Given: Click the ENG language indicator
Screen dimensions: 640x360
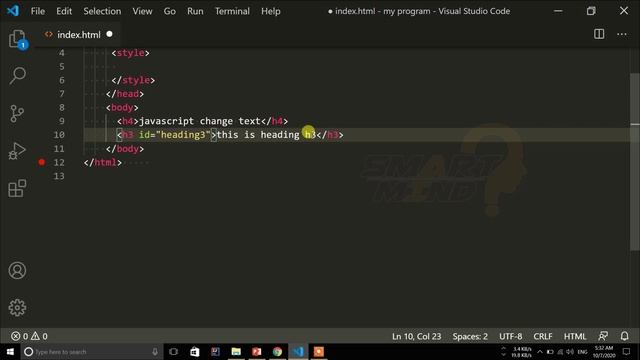Looking at the screenshot, I should 582,352.
